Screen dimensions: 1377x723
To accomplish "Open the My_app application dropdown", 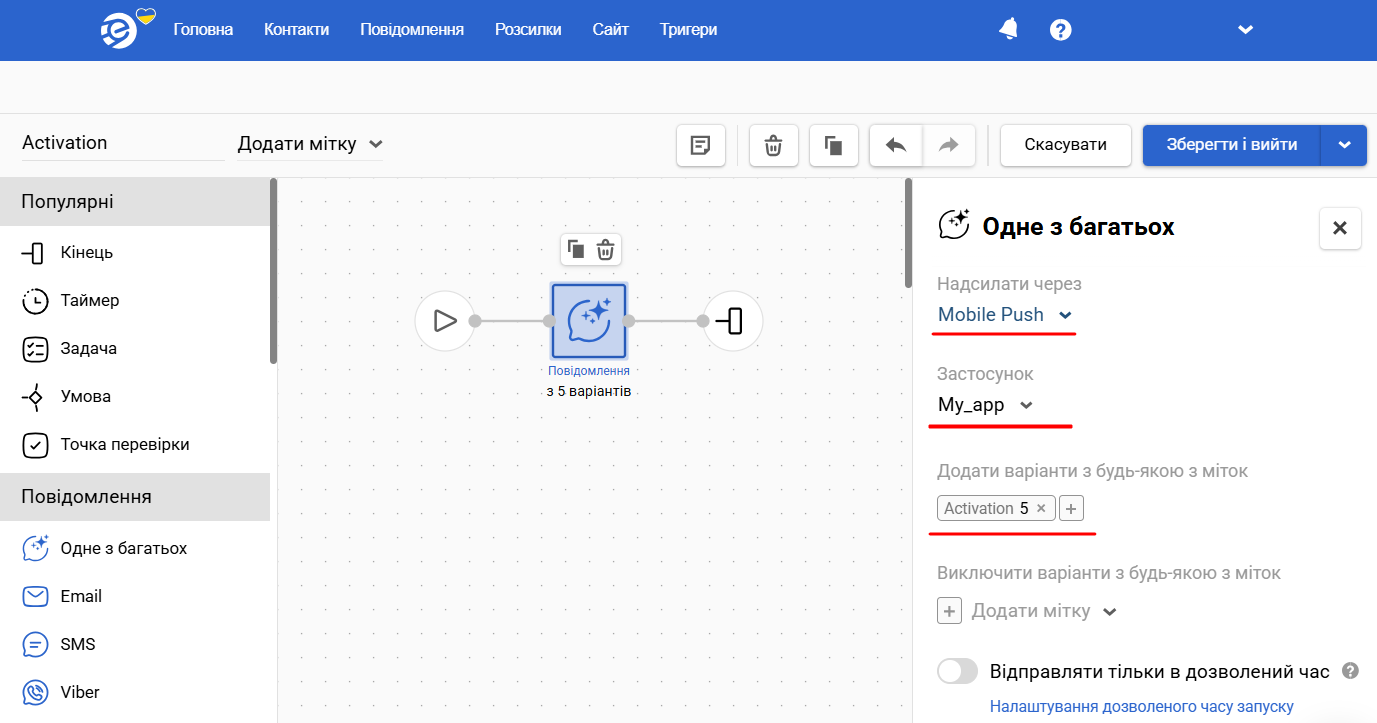I will click(986, 405).
